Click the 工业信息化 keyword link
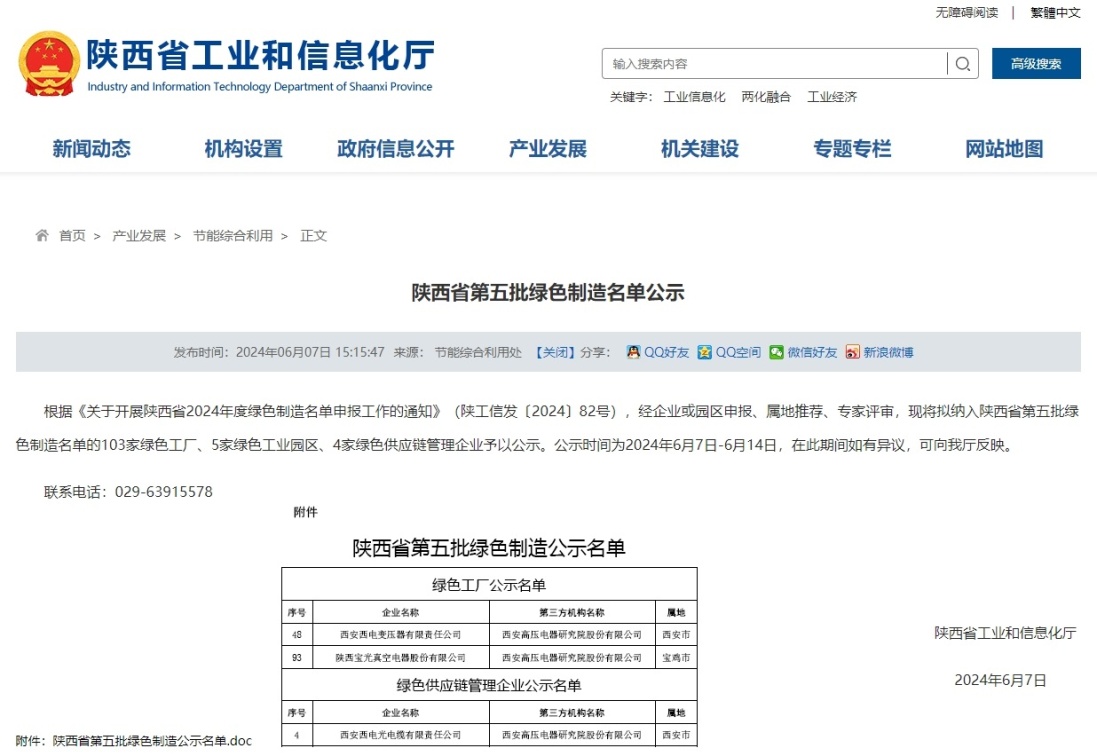Screen dimensions: 1097x756 pos(694,97)
